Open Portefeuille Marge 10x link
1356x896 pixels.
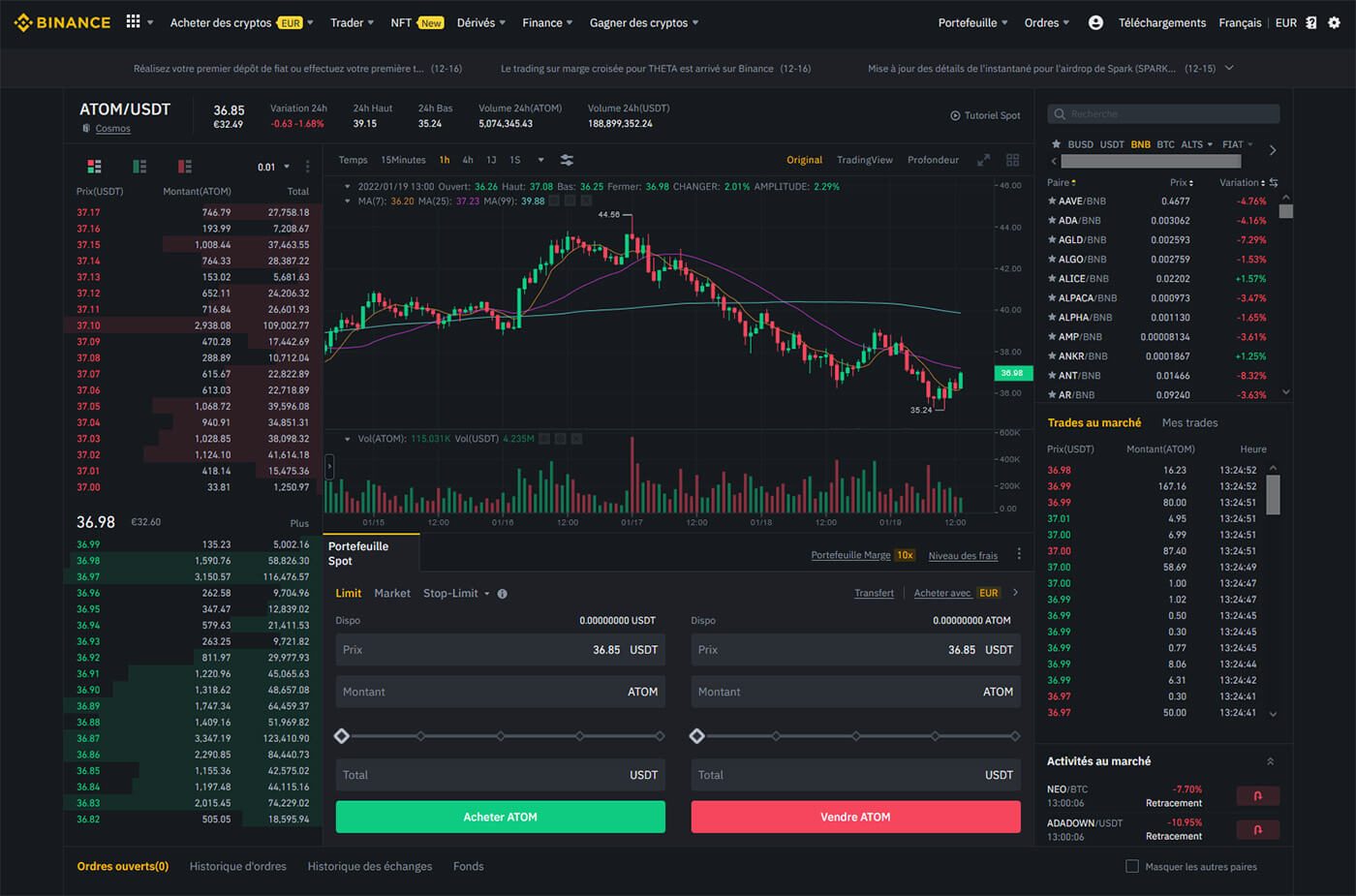click(x=863, y=555)
